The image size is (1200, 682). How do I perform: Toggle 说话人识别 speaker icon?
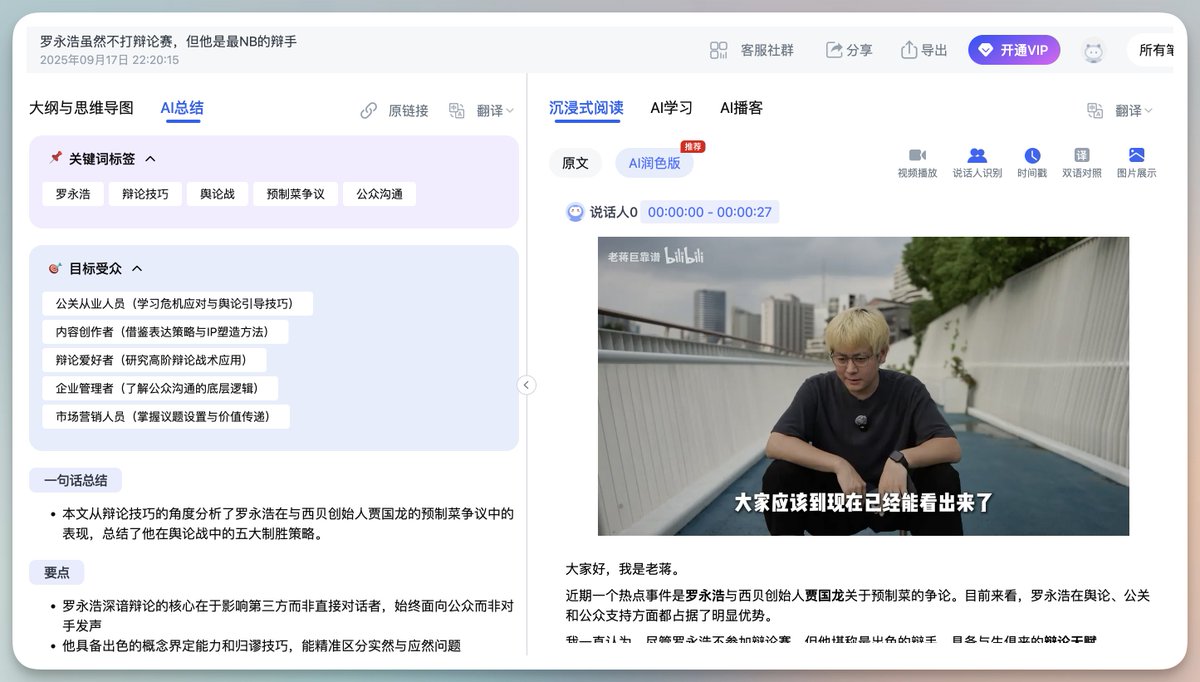point(977,155)
